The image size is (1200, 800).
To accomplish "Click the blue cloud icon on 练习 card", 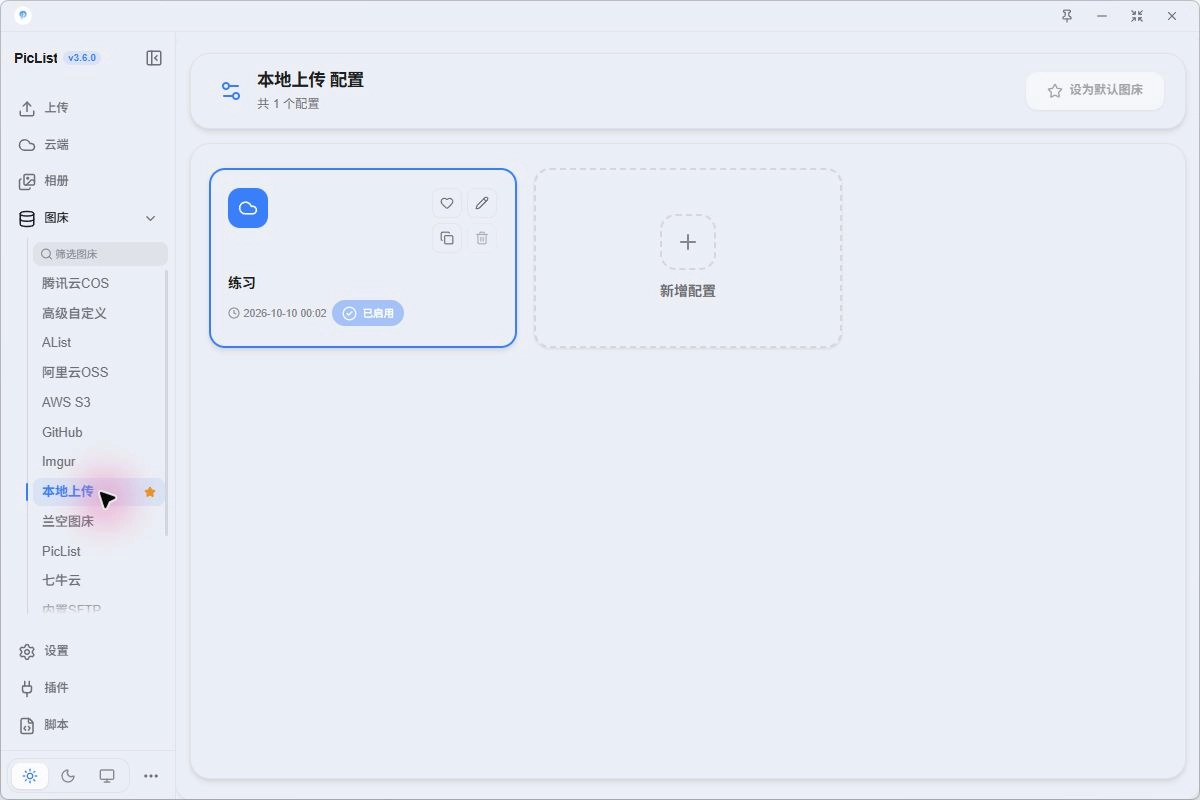I will point(248,208).
